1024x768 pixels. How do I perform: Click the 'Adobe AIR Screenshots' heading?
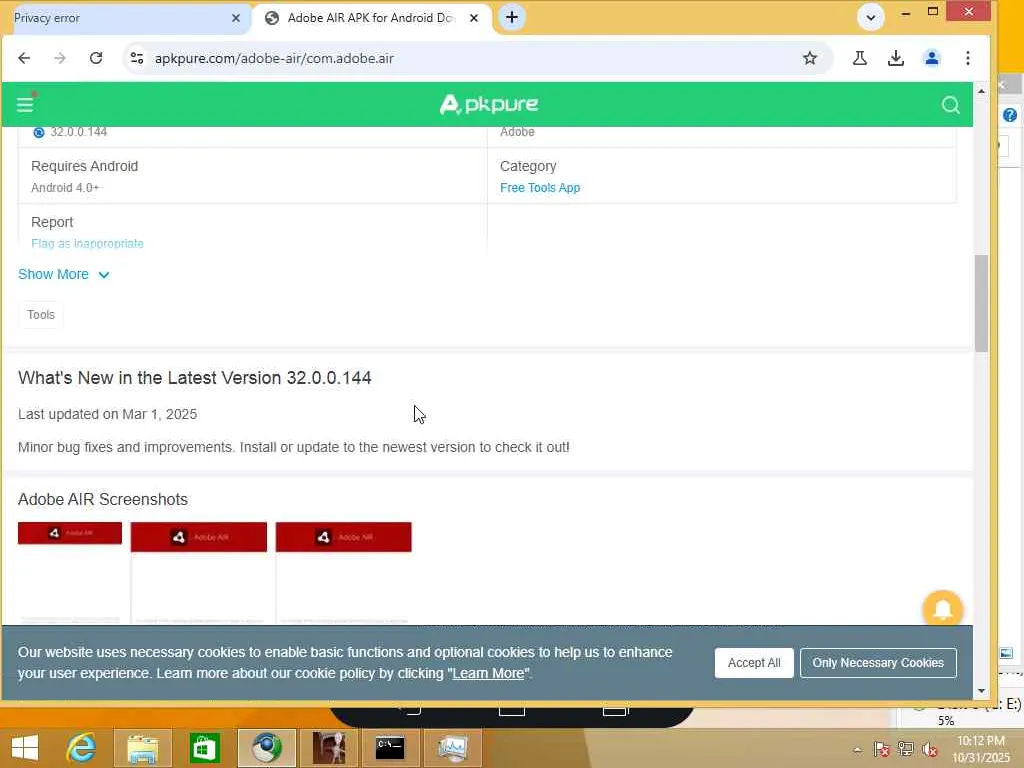103,499
